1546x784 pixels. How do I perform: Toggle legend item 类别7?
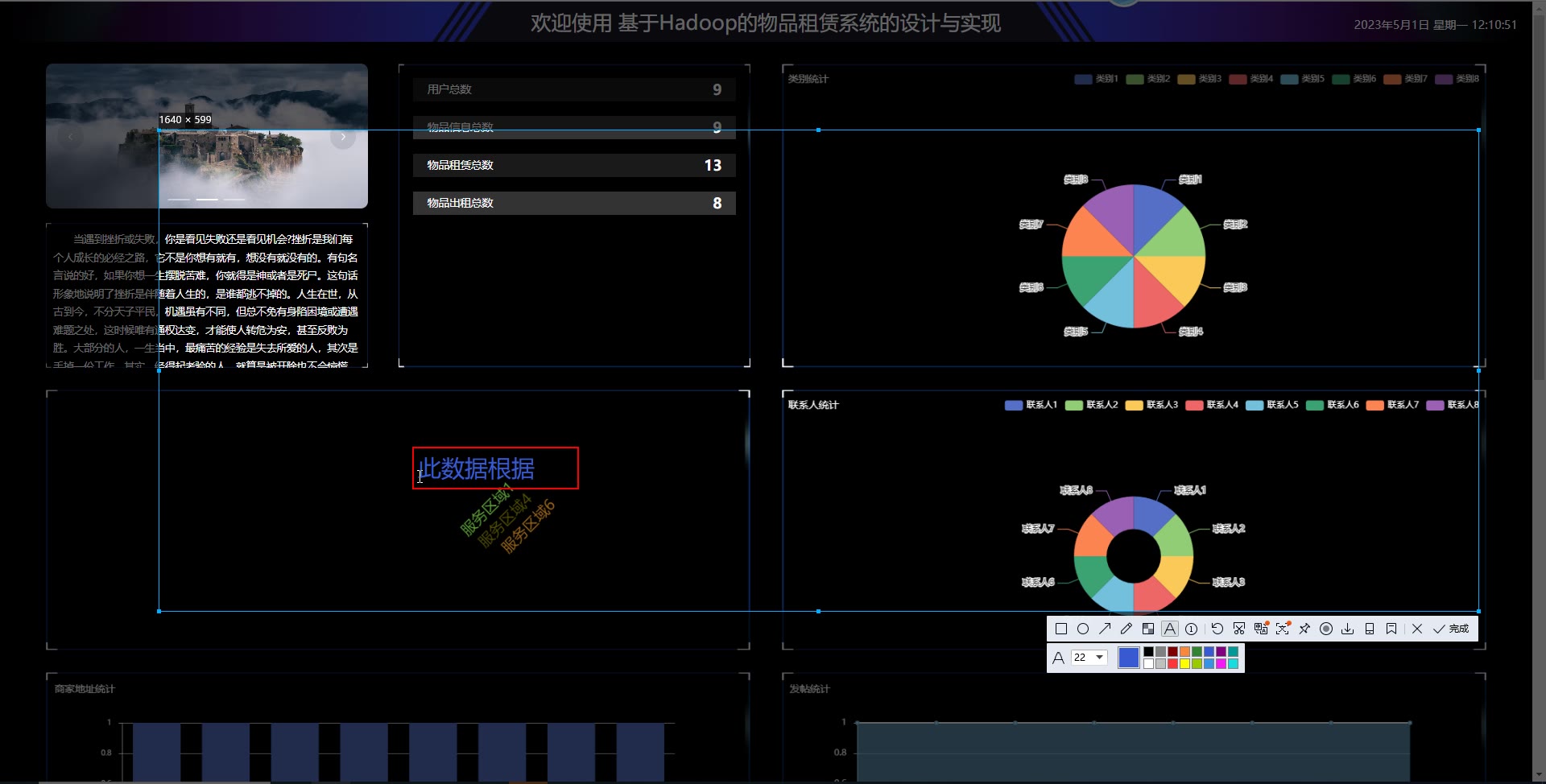[1405, 79]
